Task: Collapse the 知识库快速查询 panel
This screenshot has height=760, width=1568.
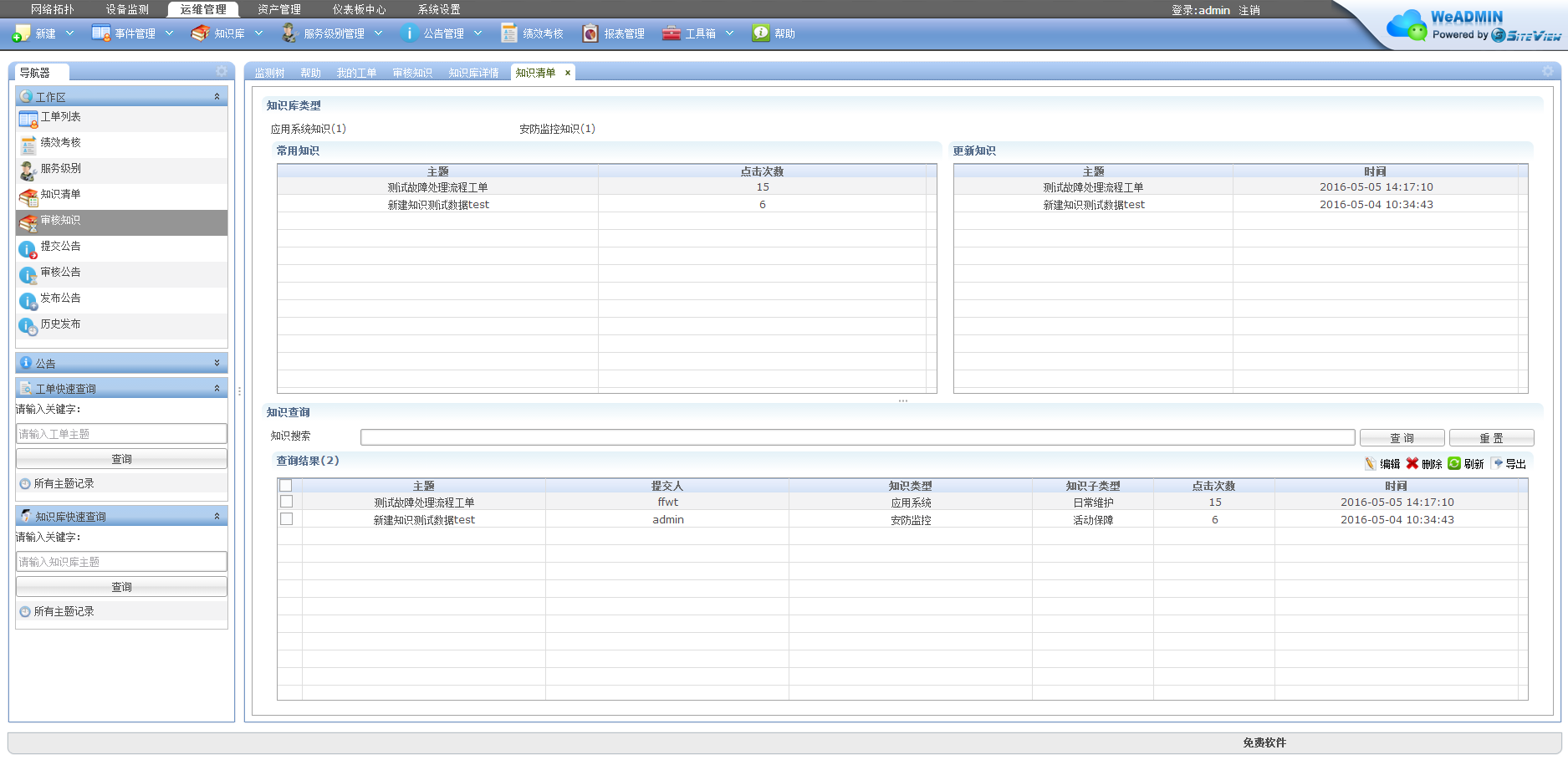Action: pyautogui.click(x=217, y=516)
